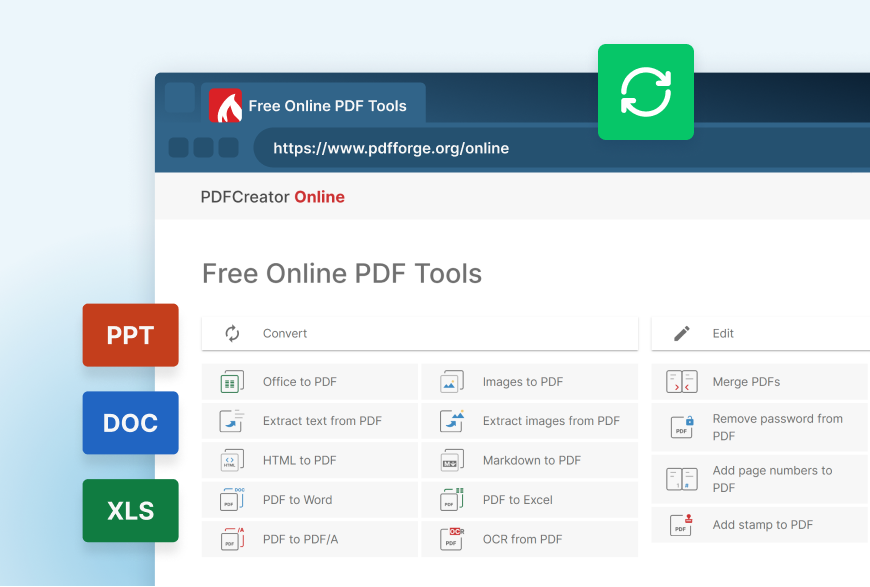The width and height of the screenshot is (870, 587).
Task: Click the OCR from PDF icon
Action: tap(452, 539)
